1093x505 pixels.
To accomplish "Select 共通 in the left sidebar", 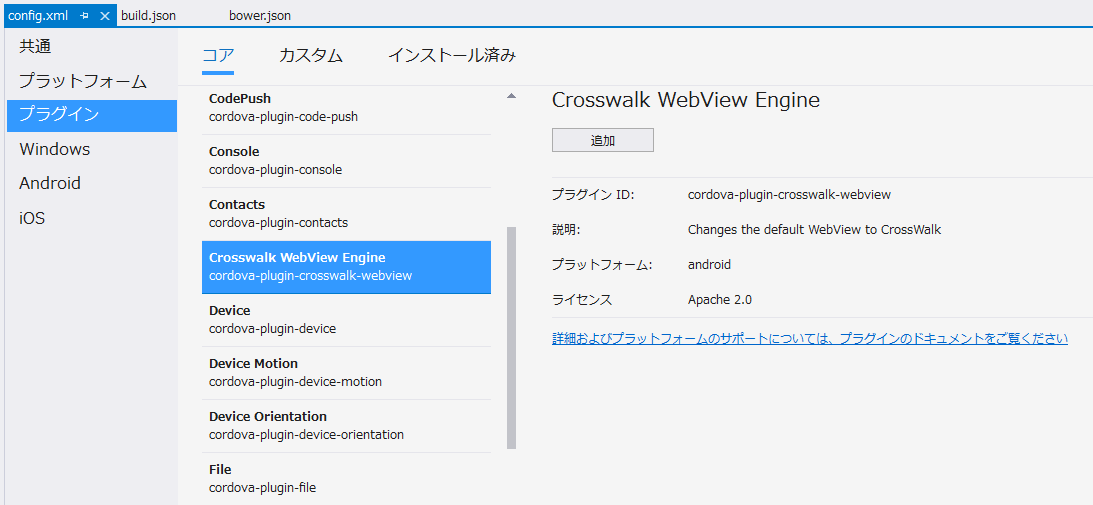I will [x=35, y=47].
